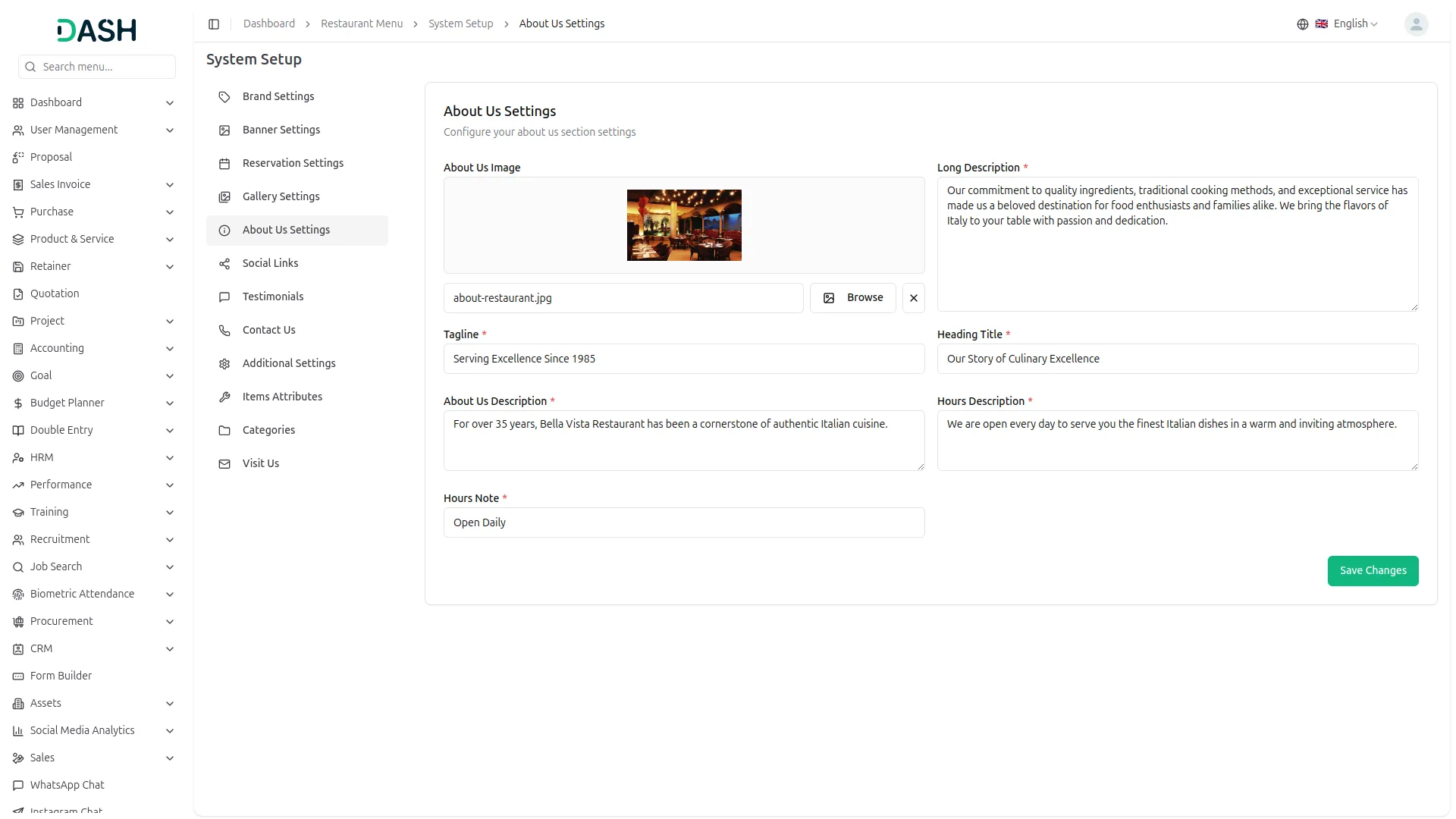The height and width of the screenshot is (819, 1456).
Task: Click the Additional Settings gear icon
Action: tap(224, 364)
